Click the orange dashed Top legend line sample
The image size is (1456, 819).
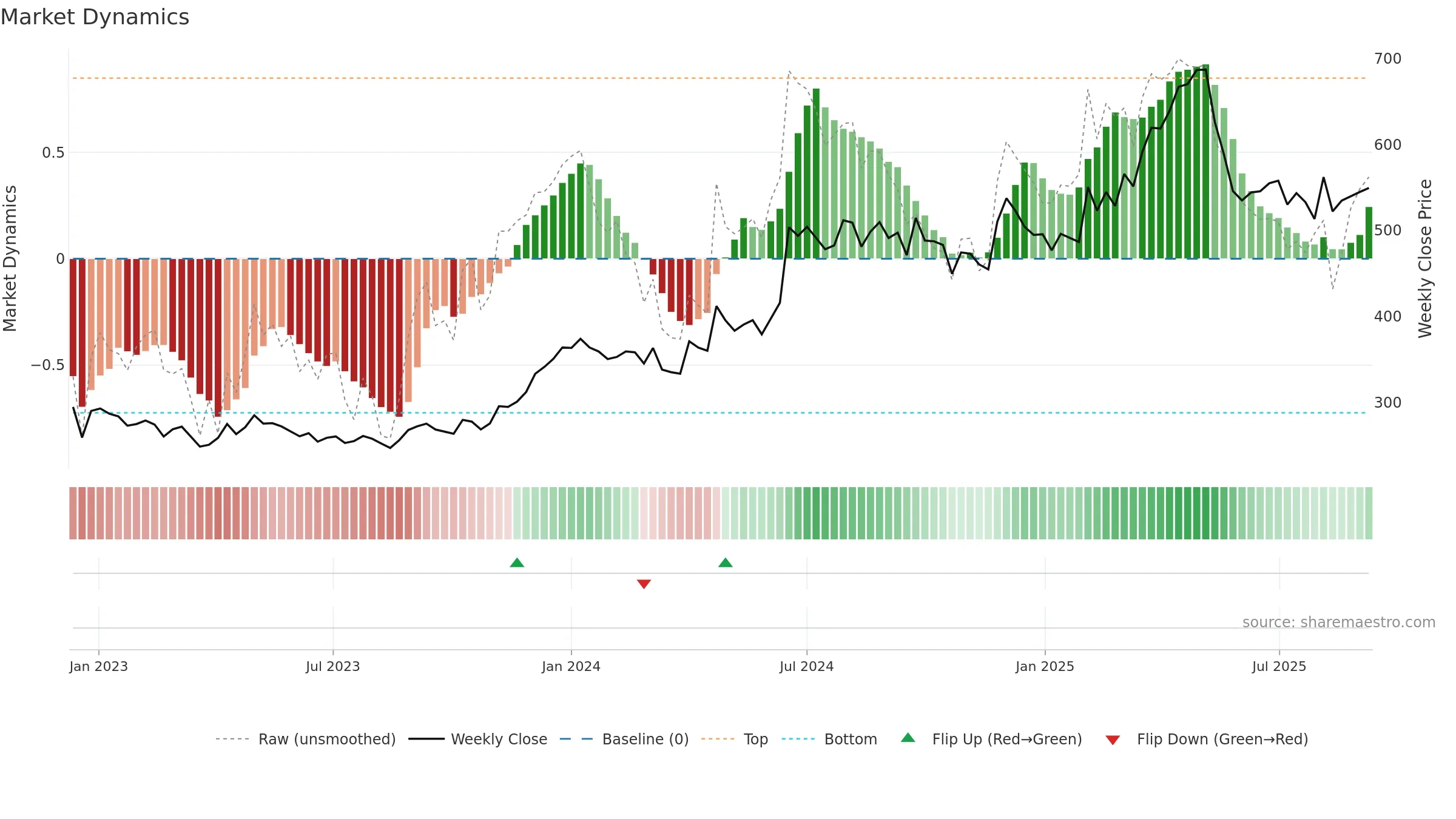click(x=718, y=739)
